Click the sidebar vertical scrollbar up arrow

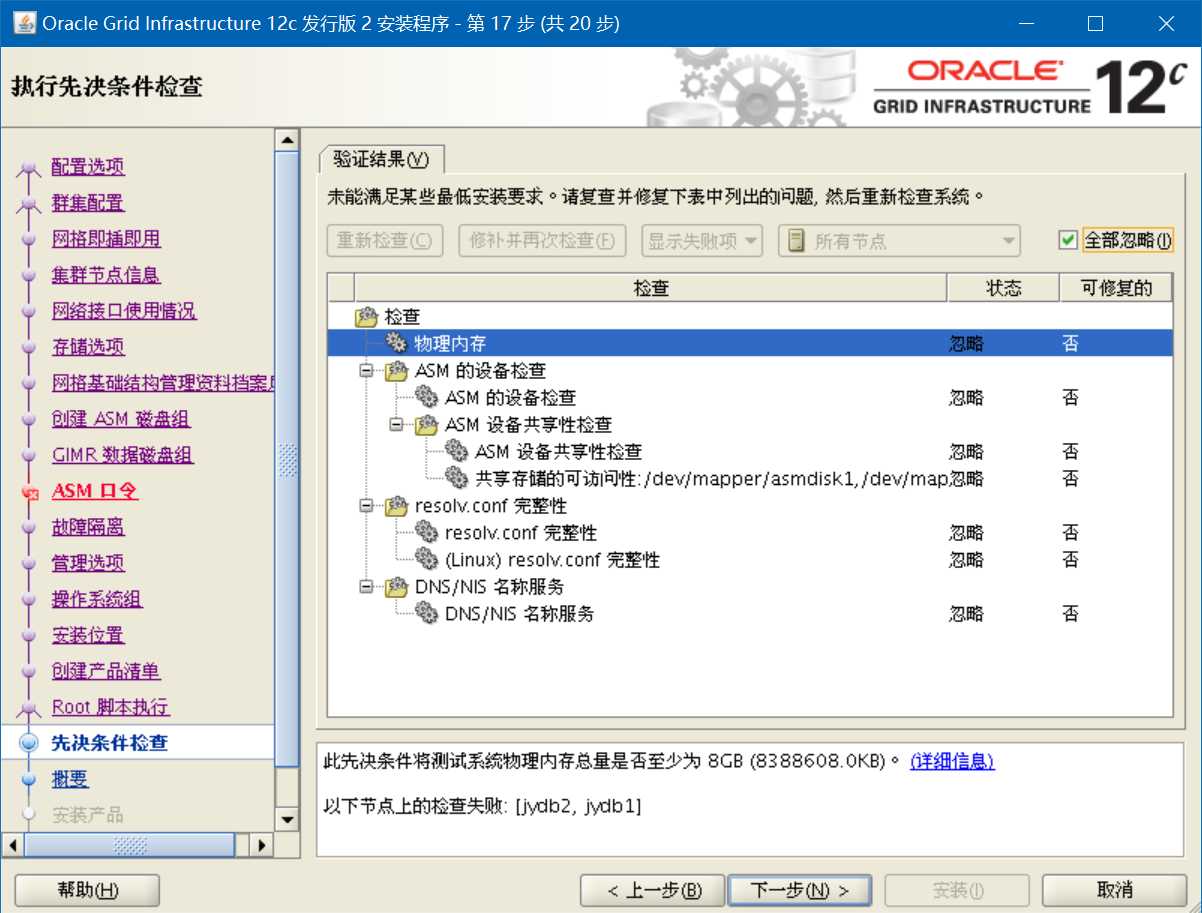287,139
